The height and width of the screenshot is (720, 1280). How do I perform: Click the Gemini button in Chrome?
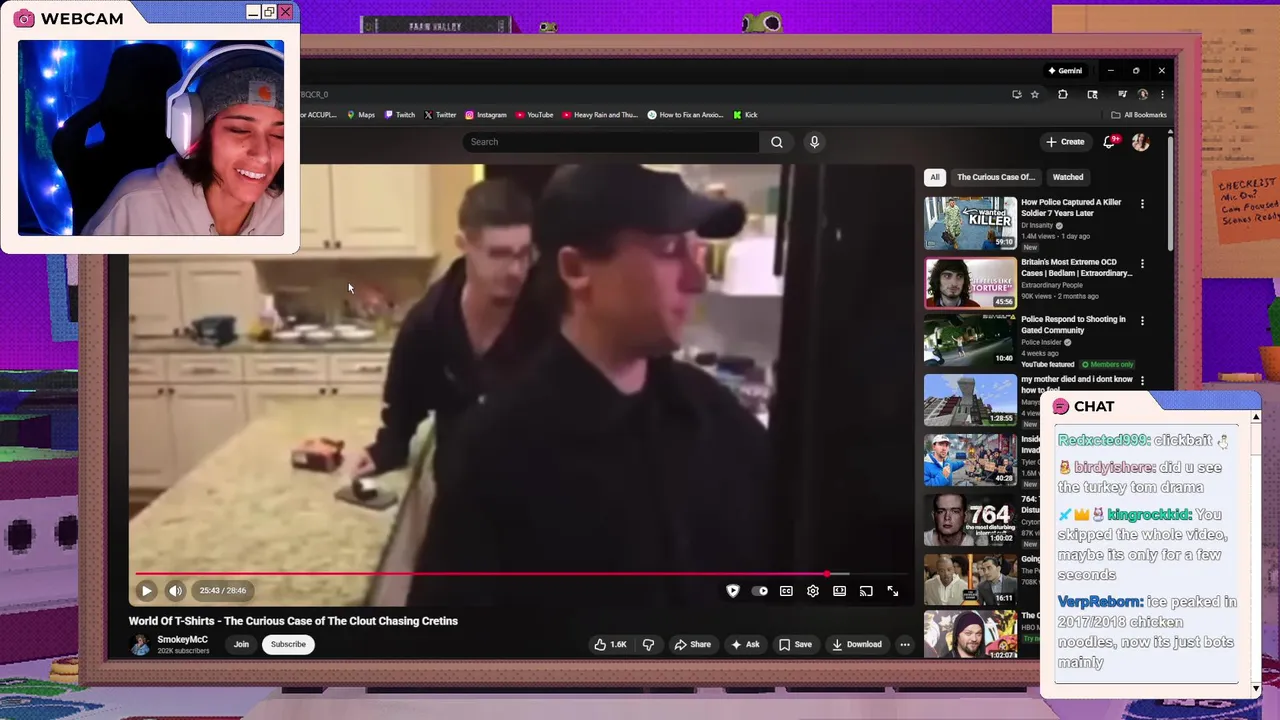pos(1065,71)
